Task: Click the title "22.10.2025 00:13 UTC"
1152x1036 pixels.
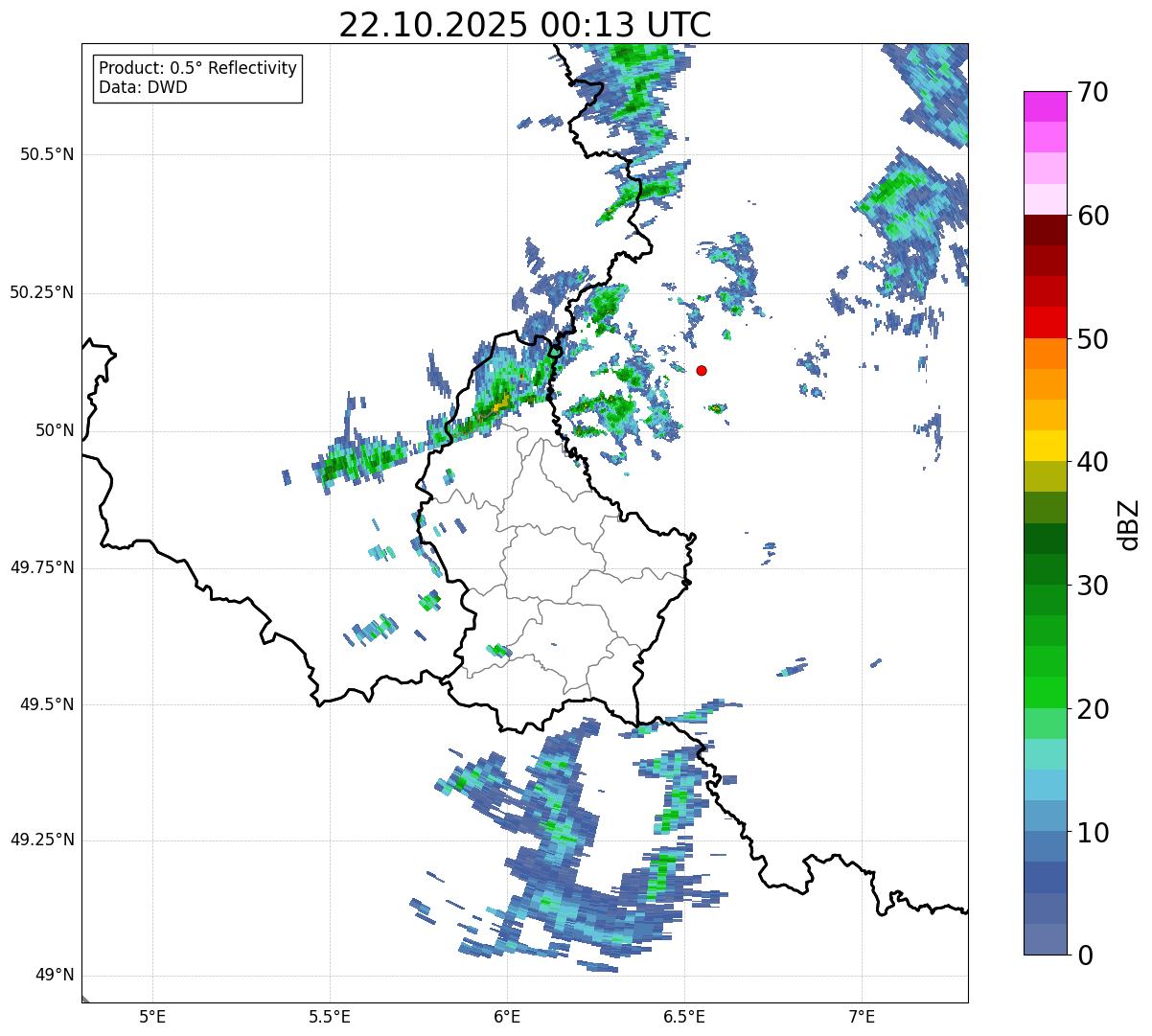Action: 525,24
